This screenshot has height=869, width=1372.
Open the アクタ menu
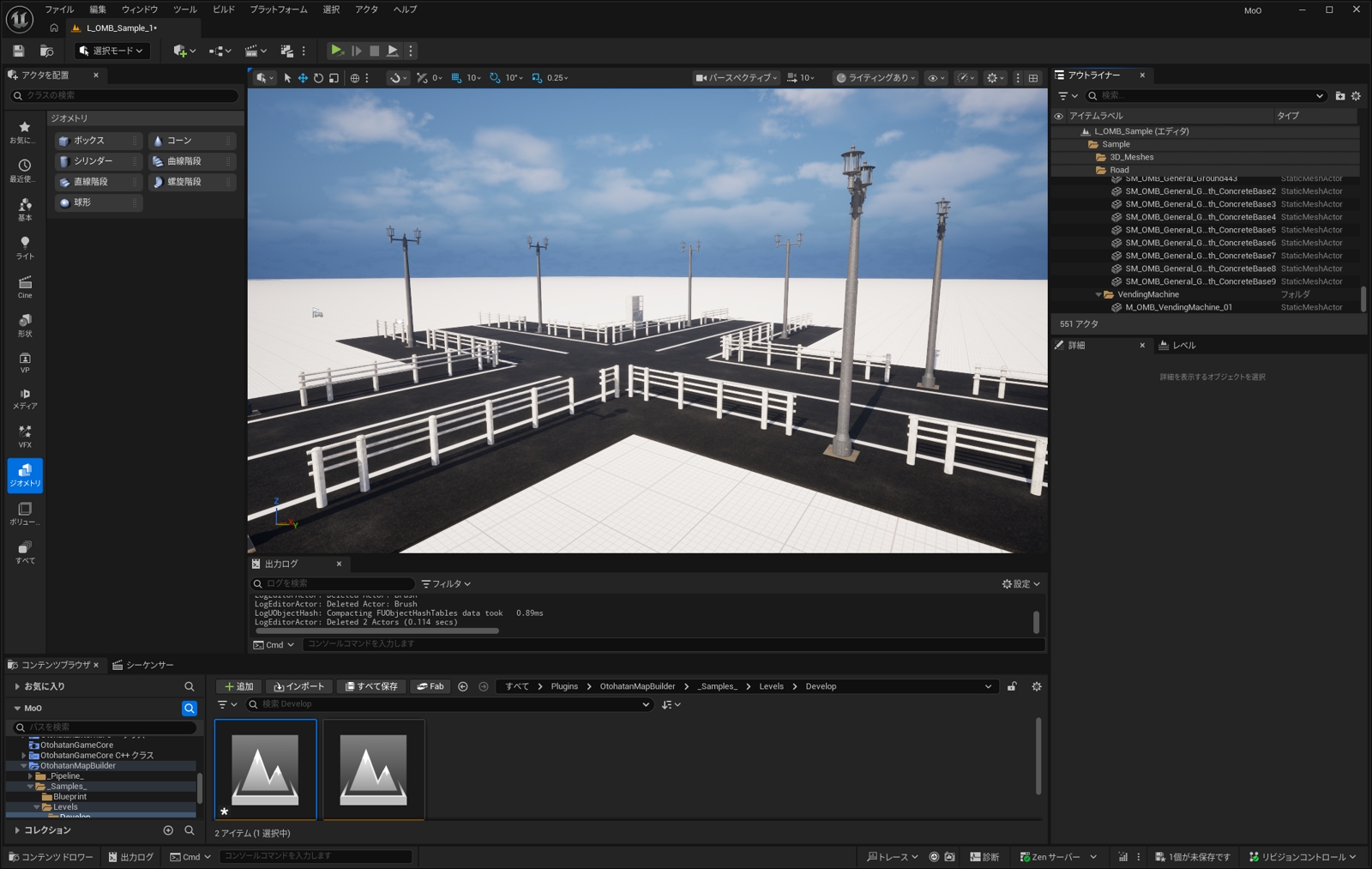tap(366, 9)
